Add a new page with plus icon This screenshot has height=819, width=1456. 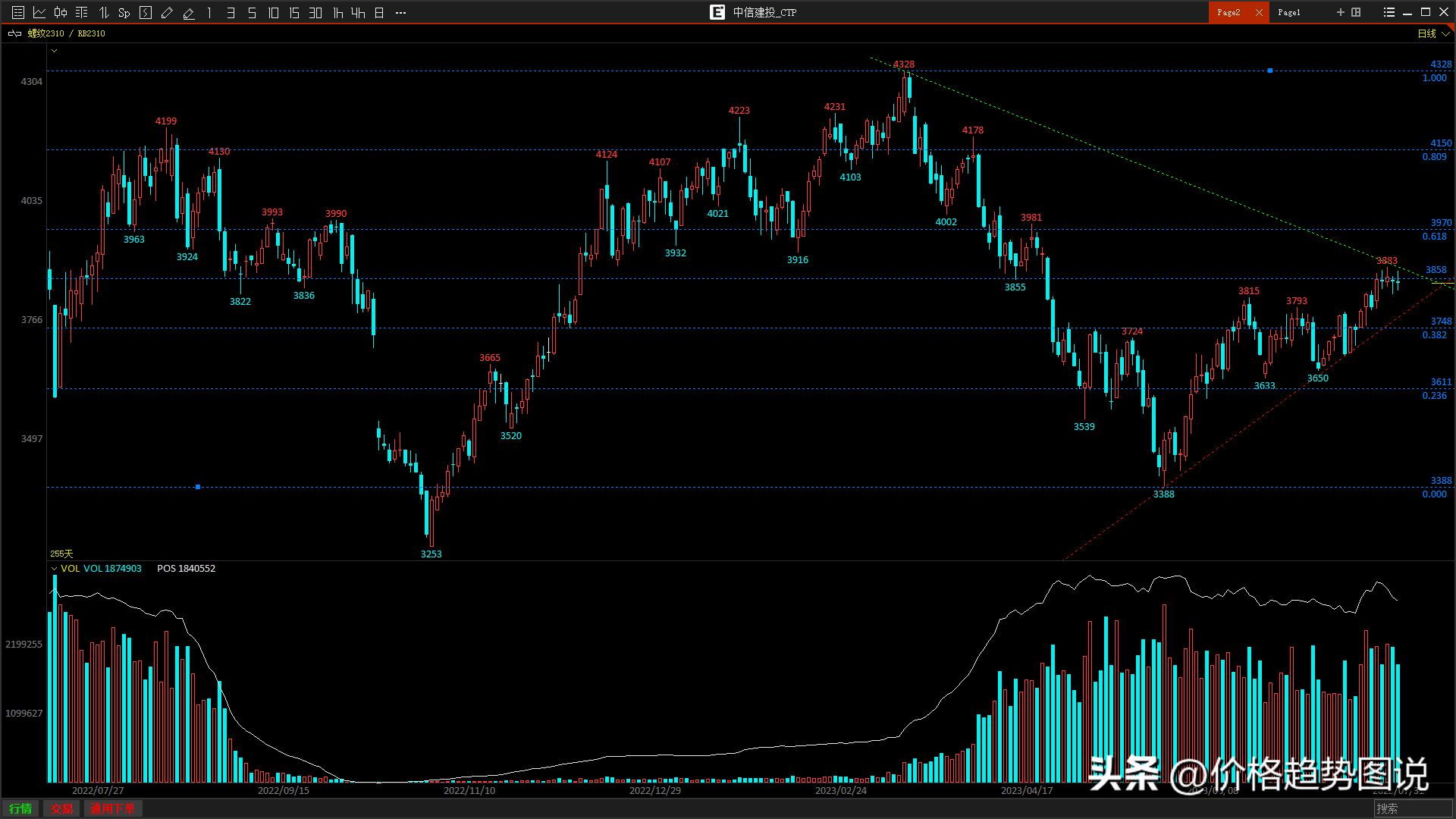click(1340, 12)
